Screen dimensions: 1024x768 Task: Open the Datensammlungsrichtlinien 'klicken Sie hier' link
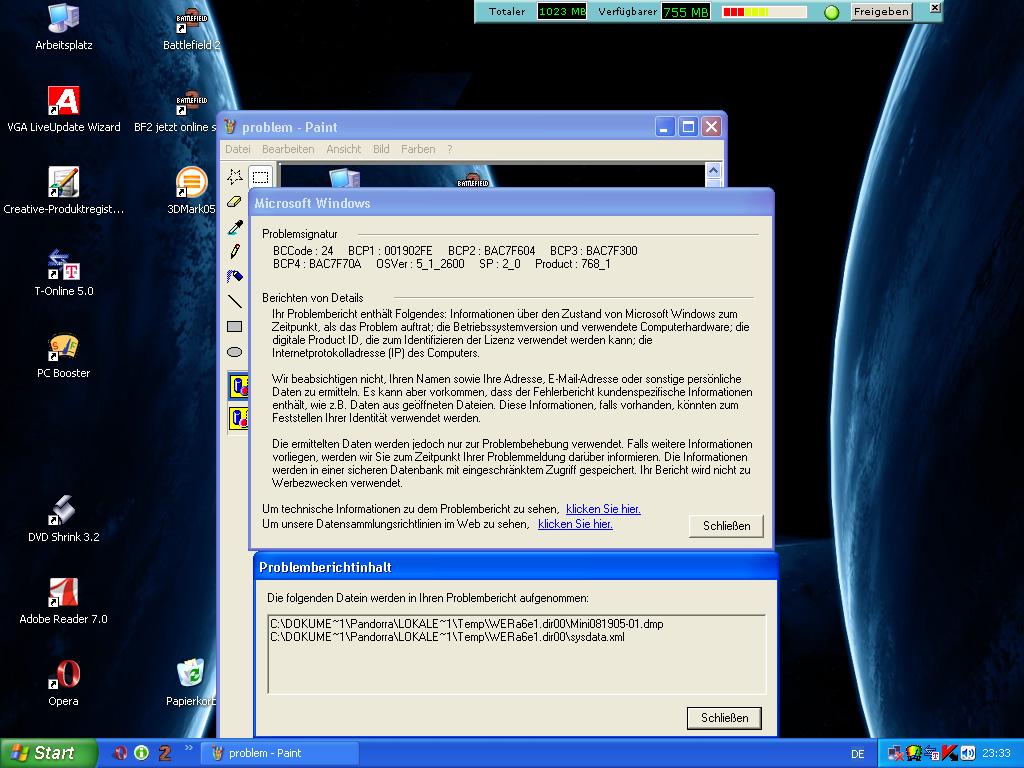pyautogui.click(x=575, y=524)
